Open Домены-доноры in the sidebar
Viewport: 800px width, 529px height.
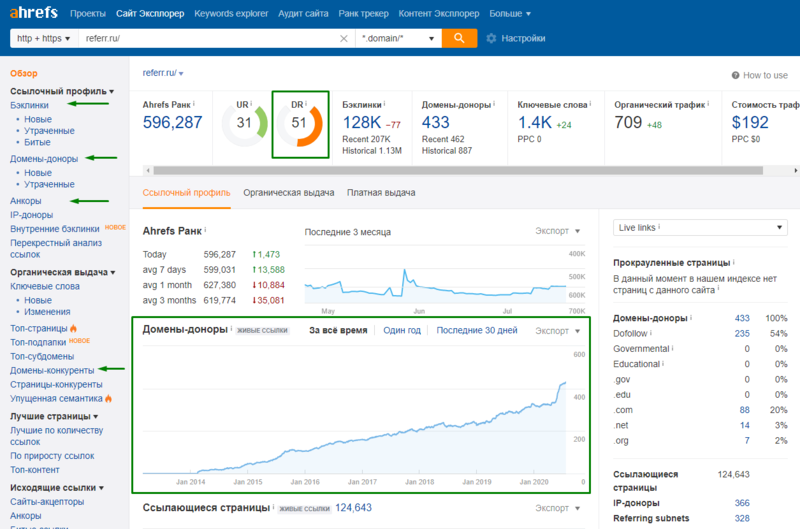44,159
